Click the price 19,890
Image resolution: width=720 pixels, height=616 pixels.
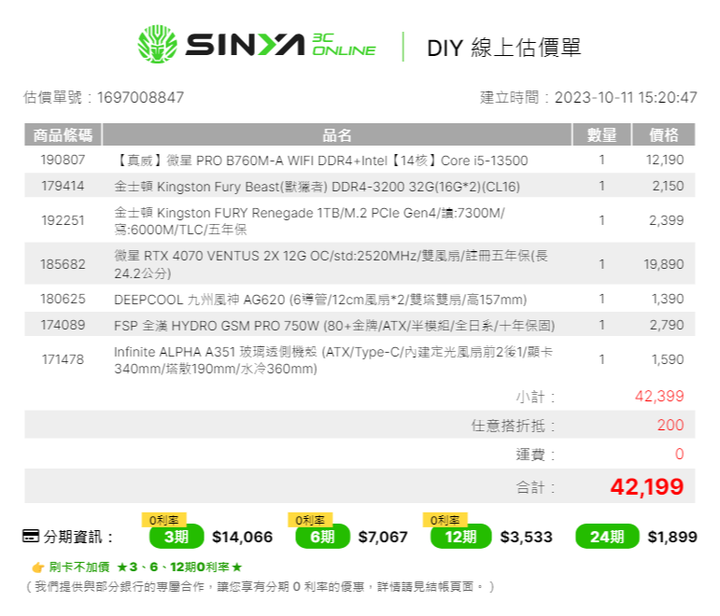point(664,264)
